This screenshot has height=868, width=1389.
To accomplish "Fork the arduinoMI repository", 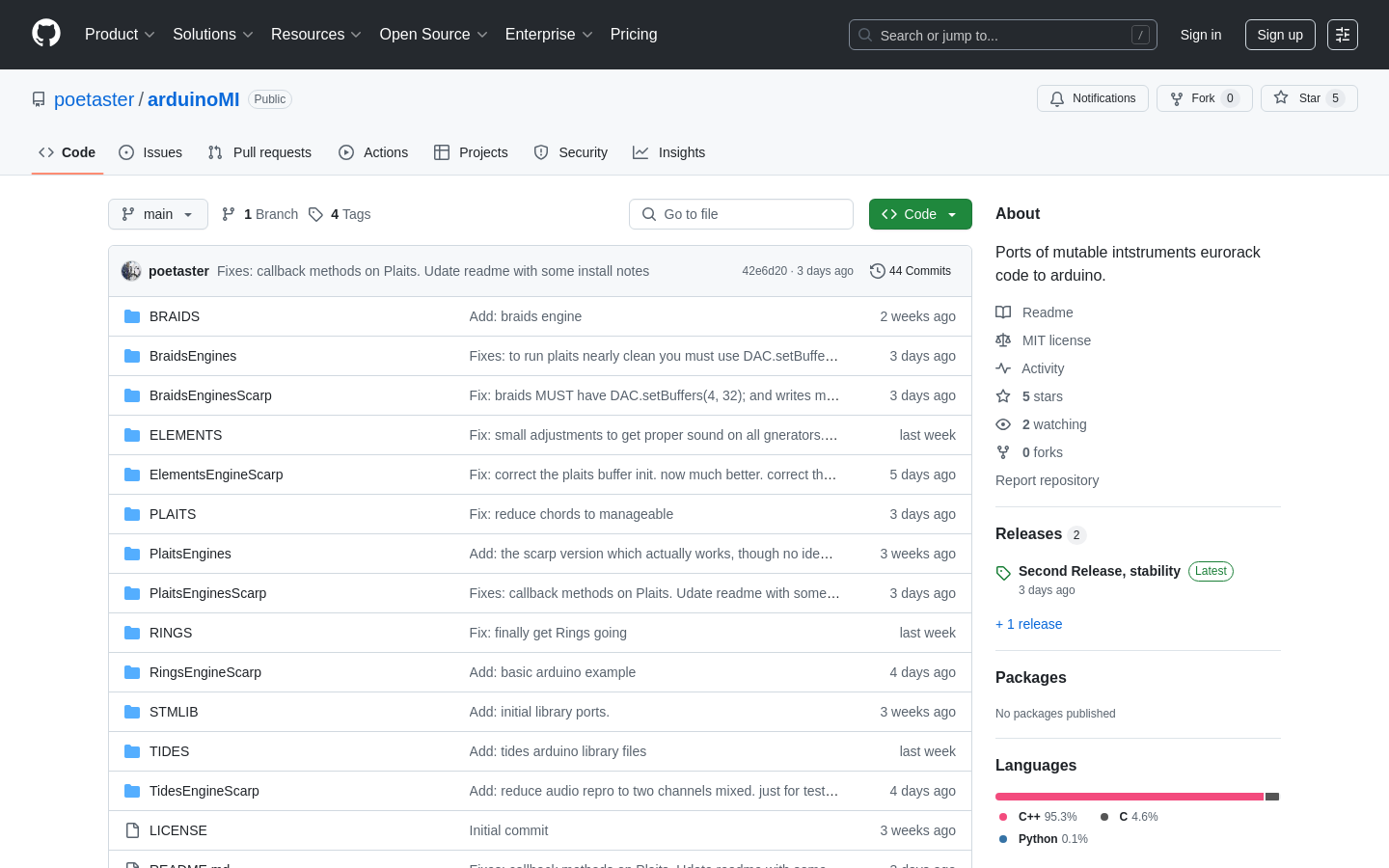I will pyautogui.click(x=1204, y=98).
